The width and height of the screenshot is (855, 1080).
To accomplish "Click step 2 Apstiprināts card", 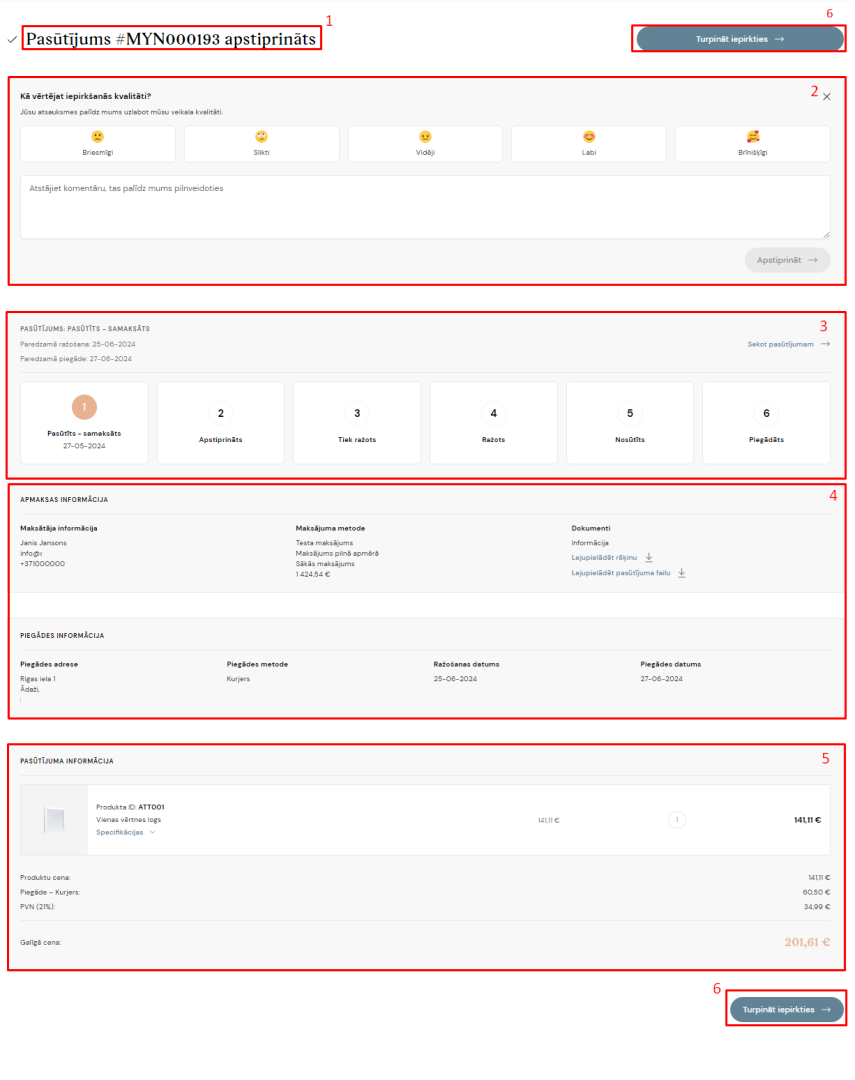I will (220, 423).
